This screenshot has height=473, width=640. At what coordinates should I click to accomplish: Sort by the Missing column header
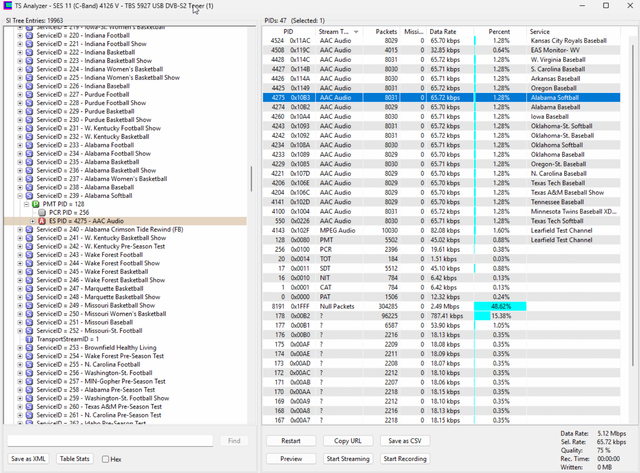413,32
